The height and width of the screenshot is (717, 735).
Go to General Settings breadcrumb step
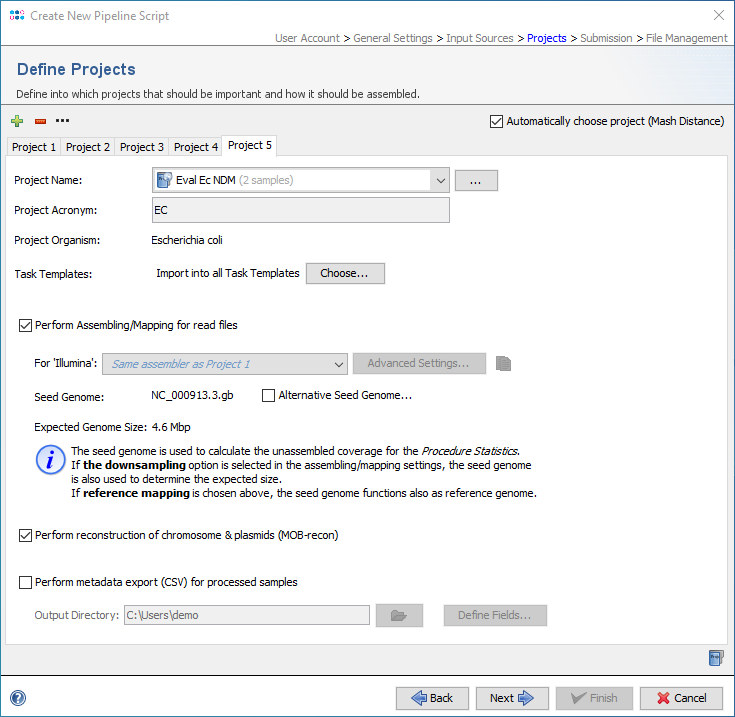tap(393, 38)
